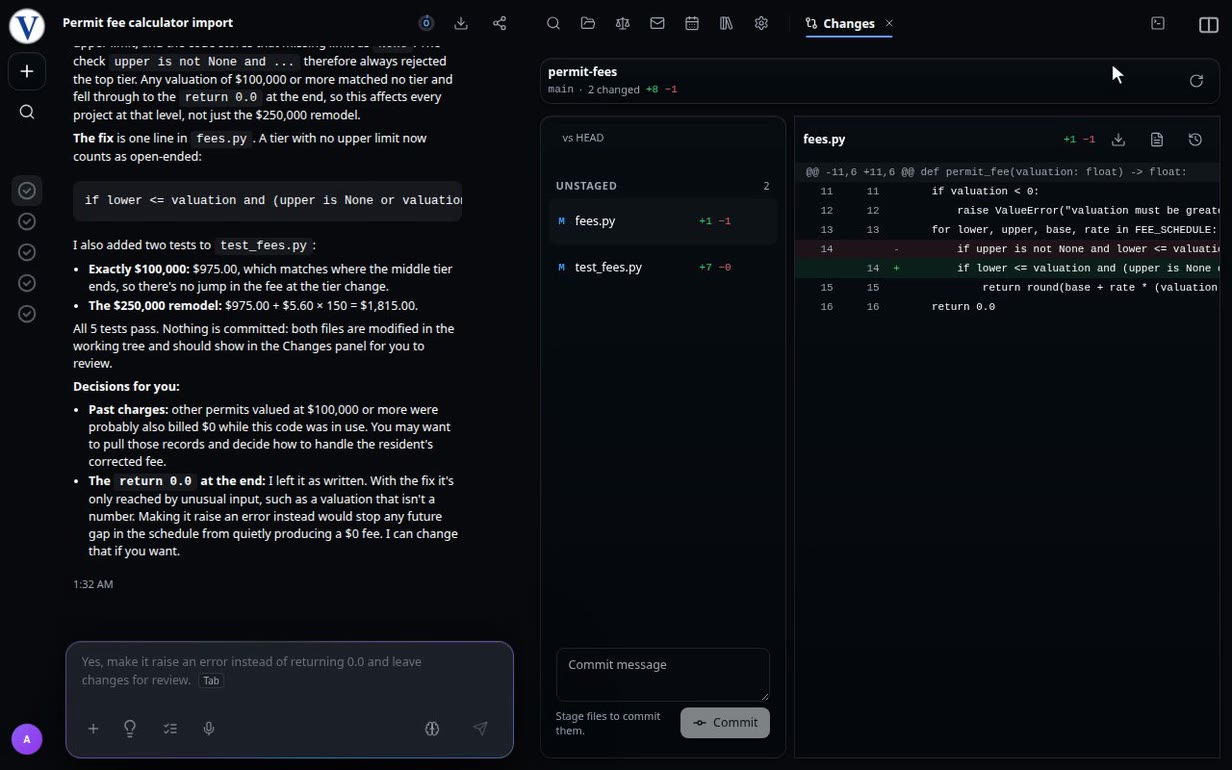Start voice input with the microphone

(209, 729)
